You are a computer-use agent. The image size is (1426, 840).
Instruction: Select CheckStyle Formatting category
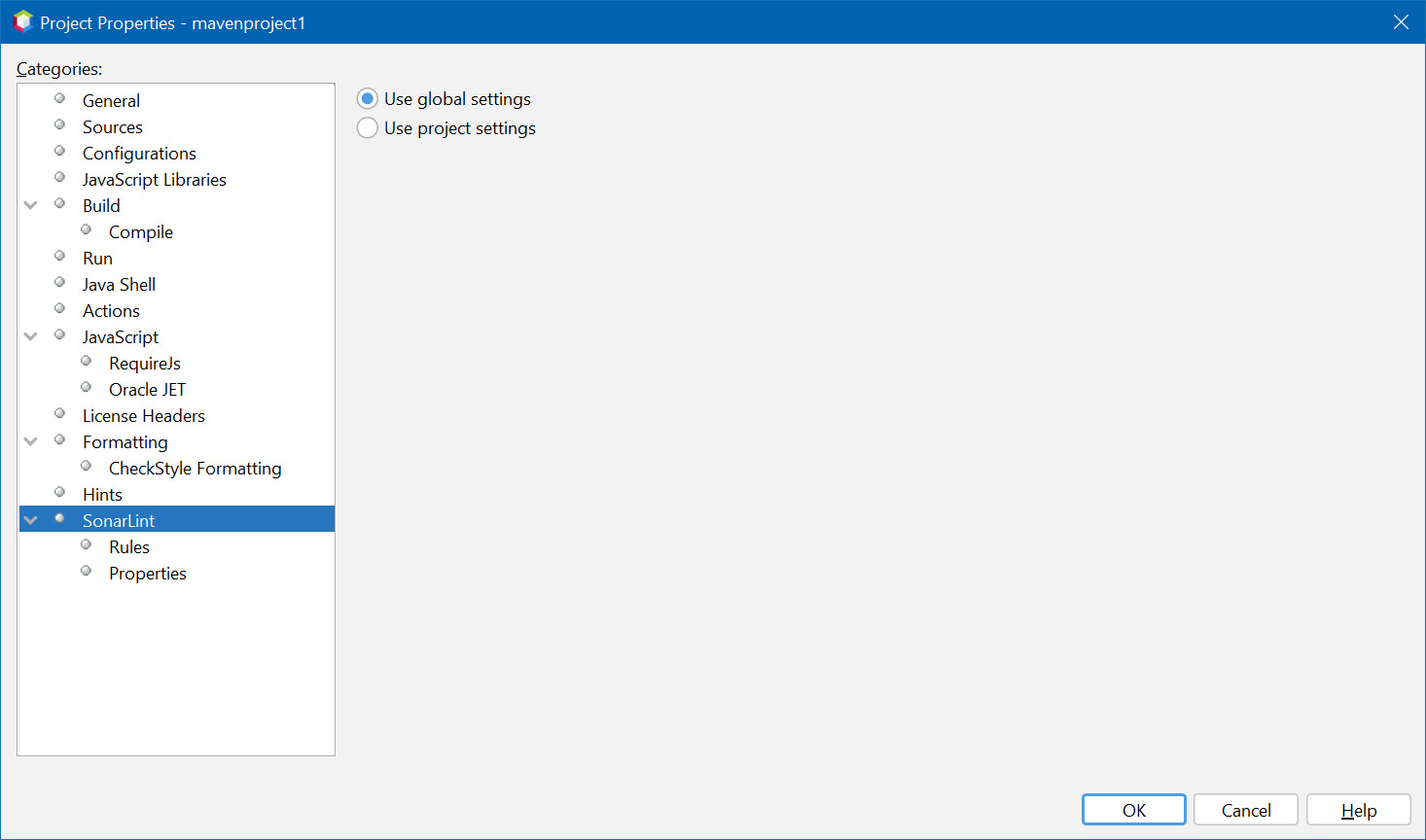click(195, 469)
